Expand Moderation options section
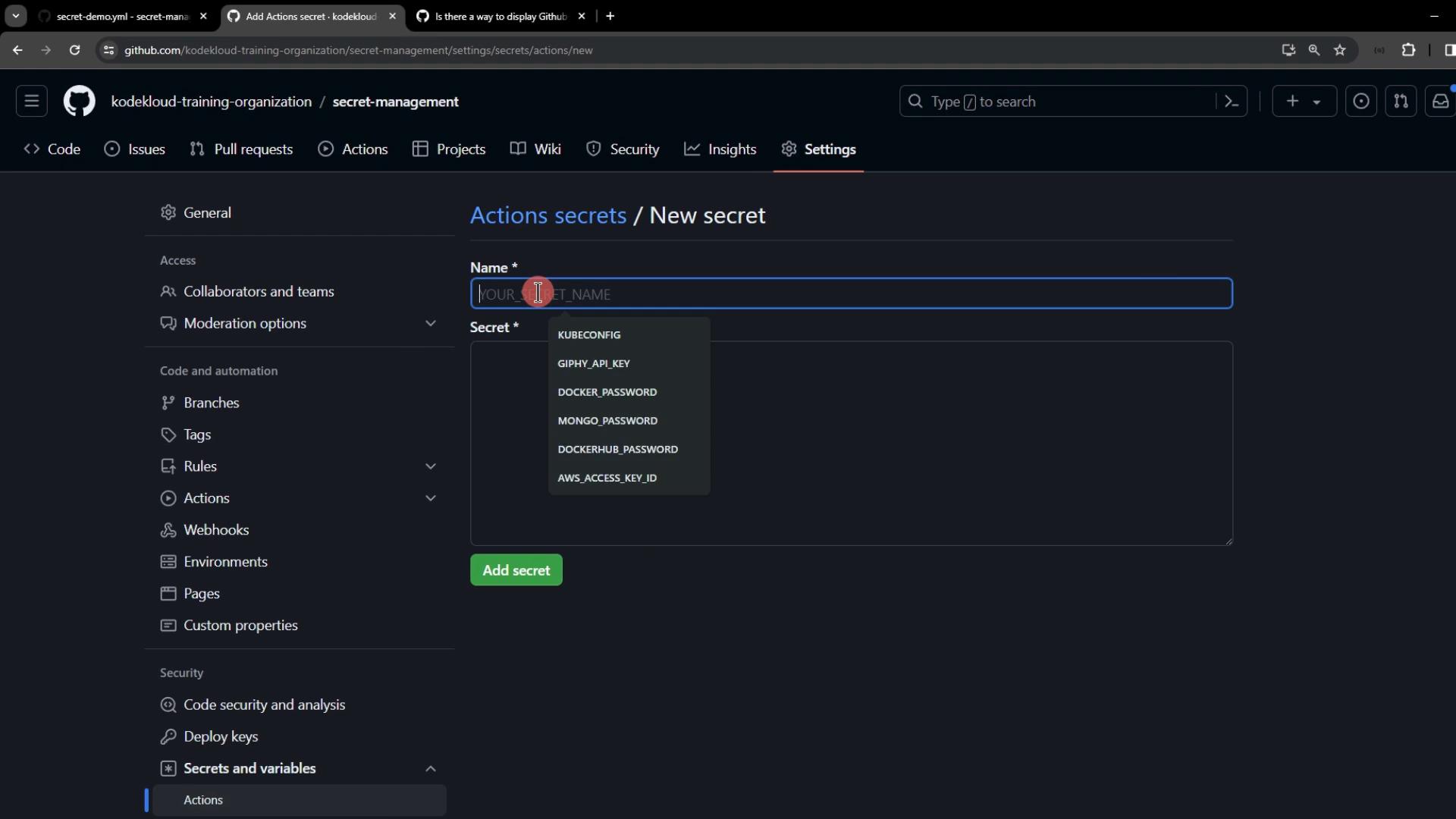 tap(430, 324)
